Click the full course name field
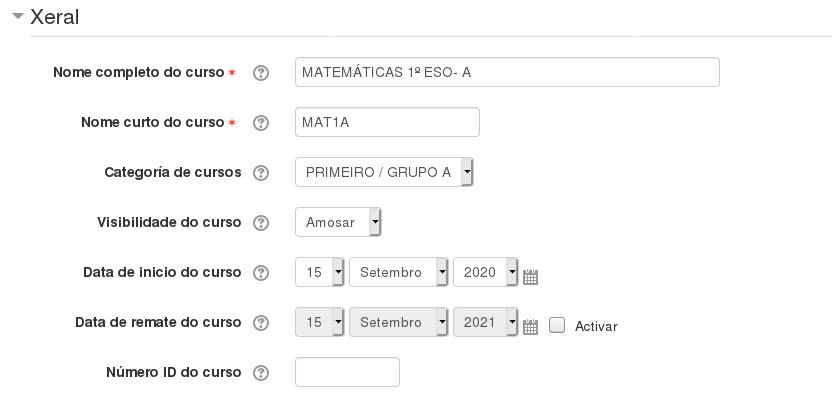 [507, 72]
